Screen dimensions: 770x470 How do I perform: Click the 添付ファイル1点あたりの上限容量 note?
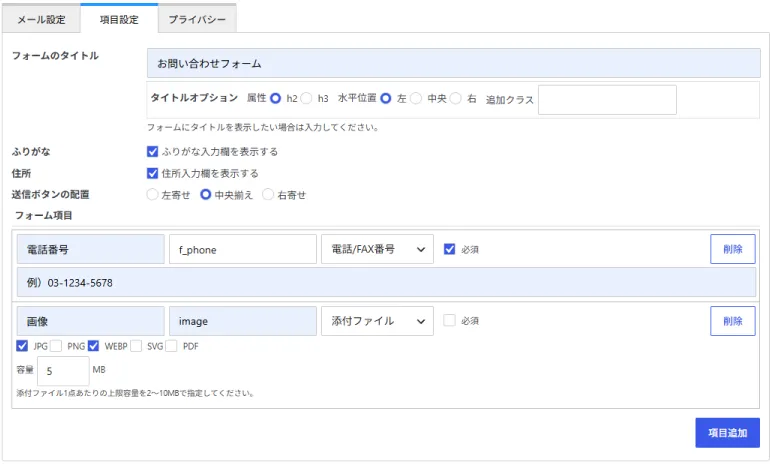point(135,393)
